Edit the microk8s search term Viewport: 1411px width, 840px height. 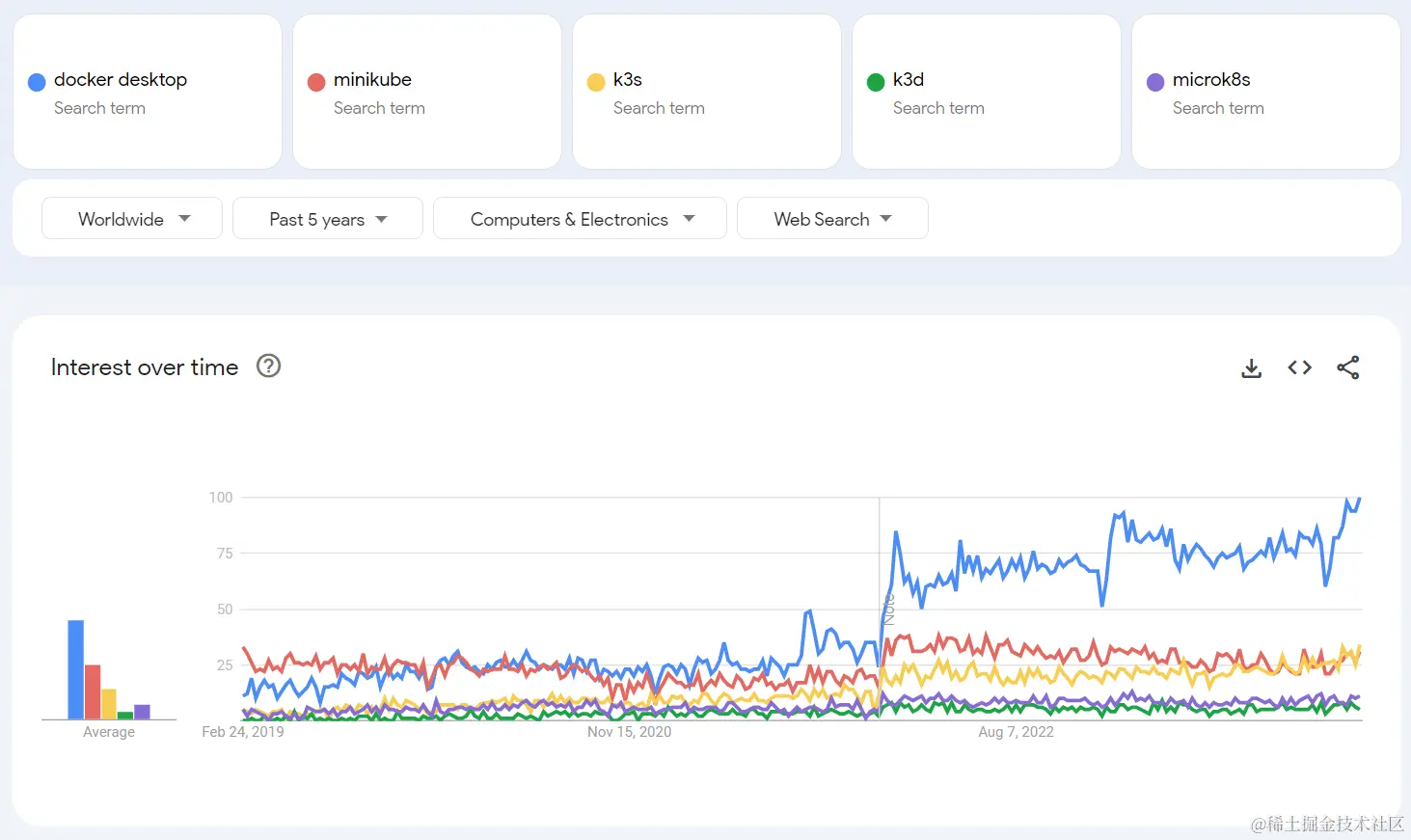(x=1210, y=80)
